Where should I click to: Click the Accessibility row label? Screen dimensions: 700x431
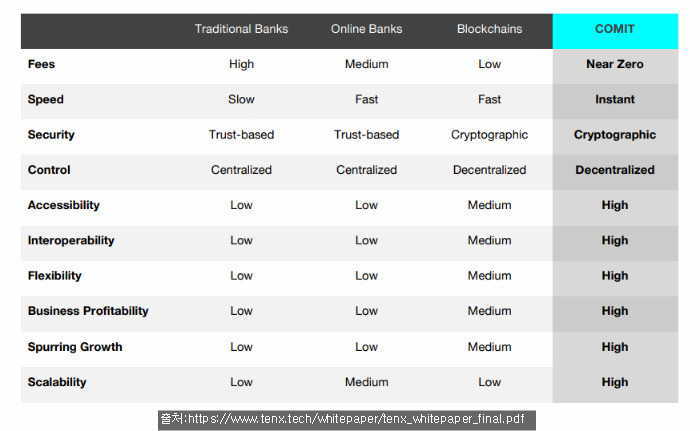coord(63,205)
